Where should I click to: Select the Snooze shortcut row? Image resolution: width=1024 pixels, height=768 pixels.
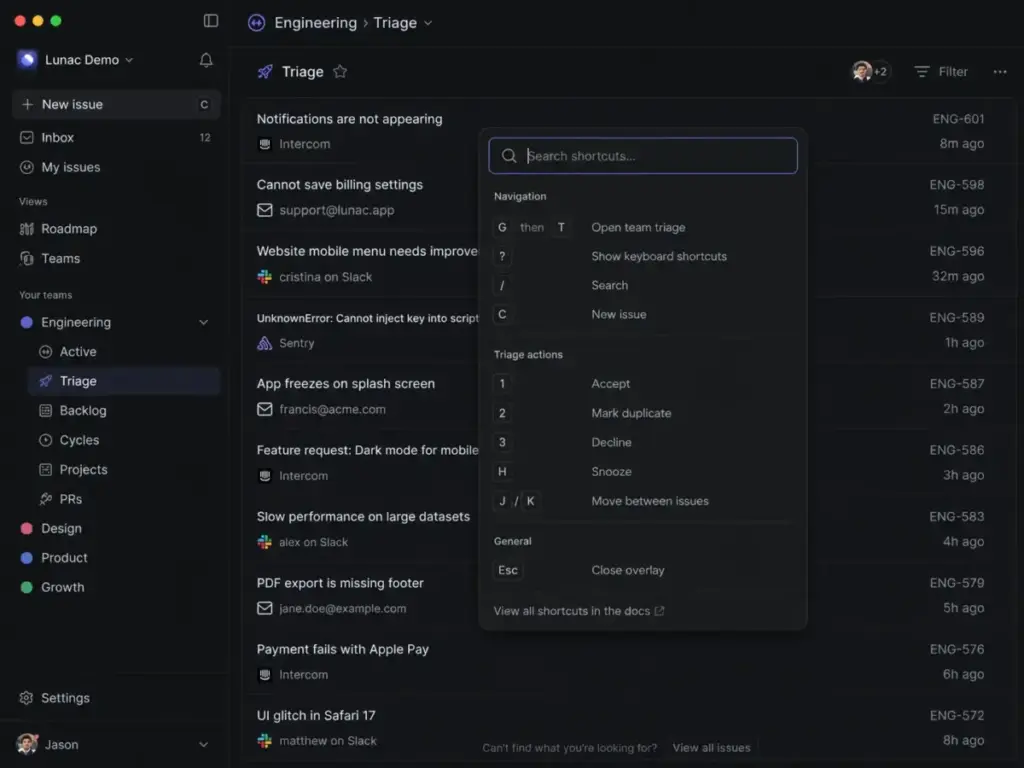[643, 472]
